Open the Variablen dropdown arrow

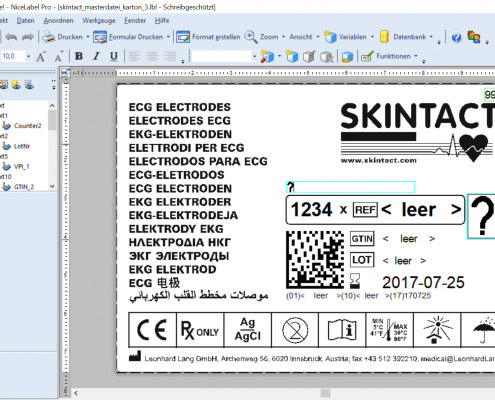(x=372, y=37)
